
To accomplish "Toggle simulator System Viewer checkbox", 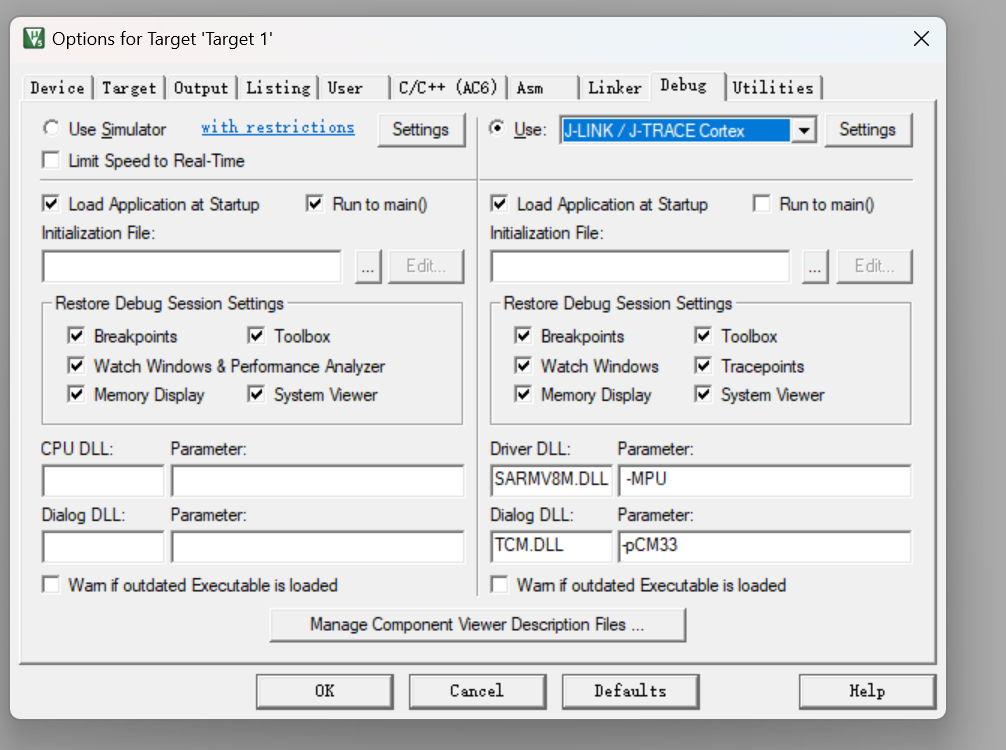I will coord(256,394).
